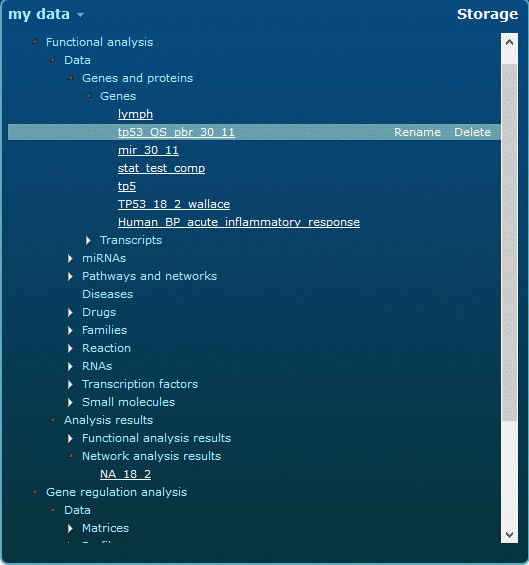The image size is (529, 565).
Task: Click the Analysis results label
Action: (108, 420)
